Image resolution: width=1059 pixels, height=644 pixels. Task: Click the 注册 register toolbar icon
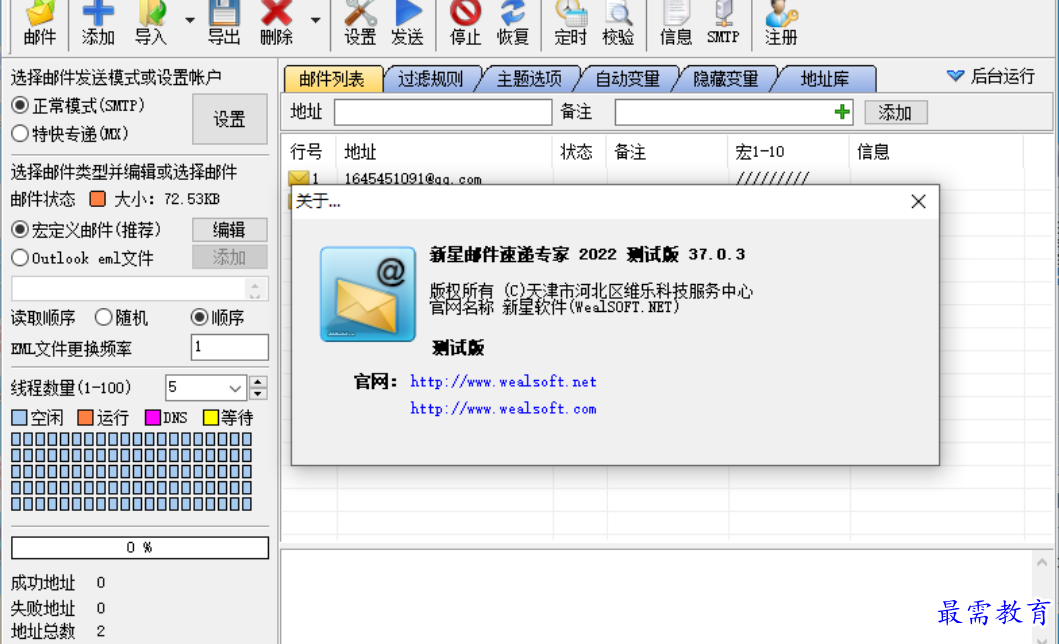coord(781,24)
